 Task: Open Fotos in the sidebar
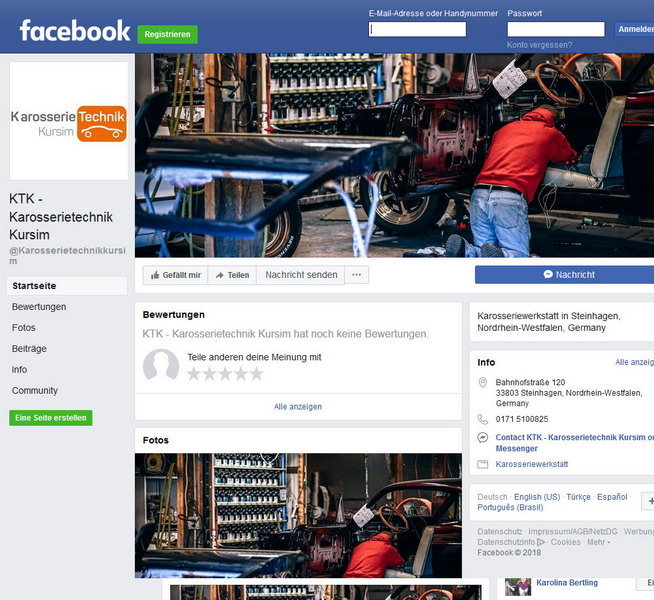click(x=23, y=328)
